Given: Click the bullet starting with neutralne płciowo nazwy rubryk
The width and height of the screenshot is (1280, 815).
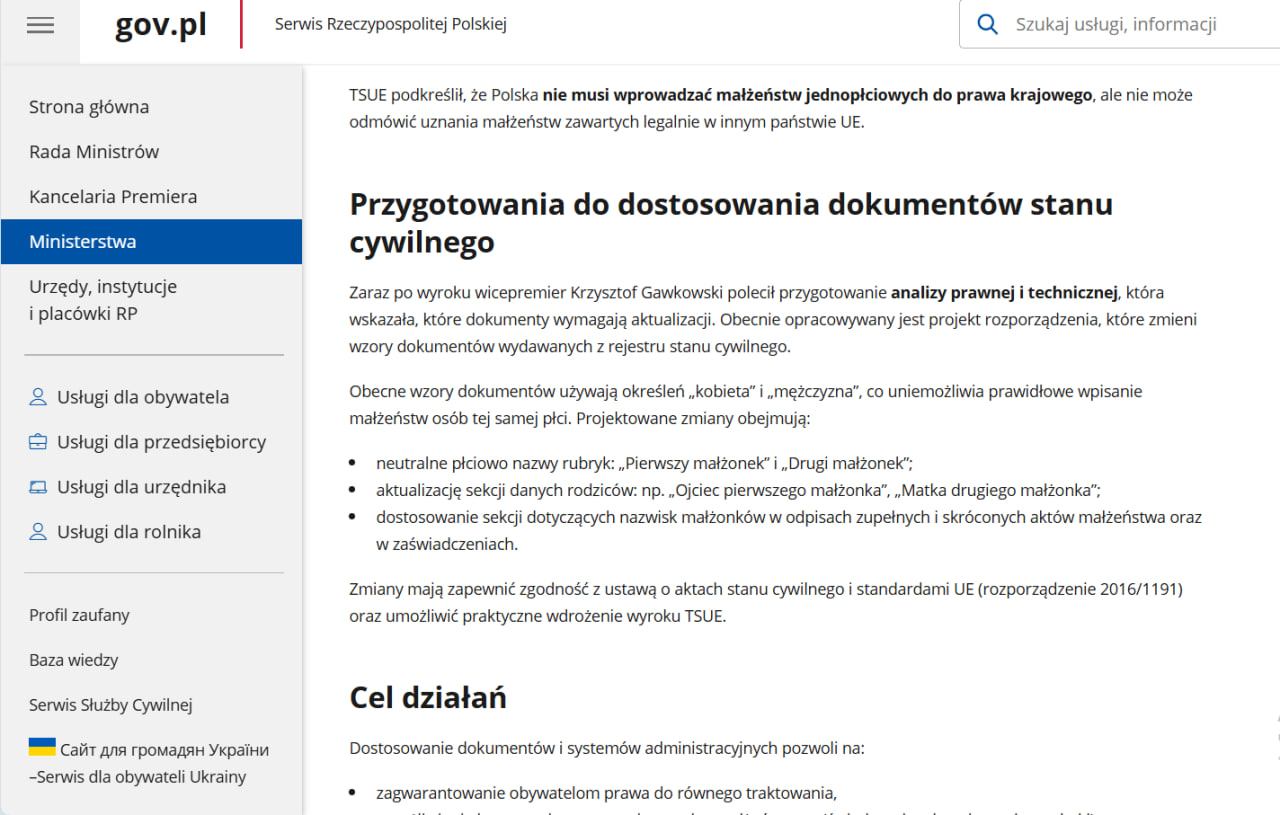Looking at the screenshot, I should point(645,464).
